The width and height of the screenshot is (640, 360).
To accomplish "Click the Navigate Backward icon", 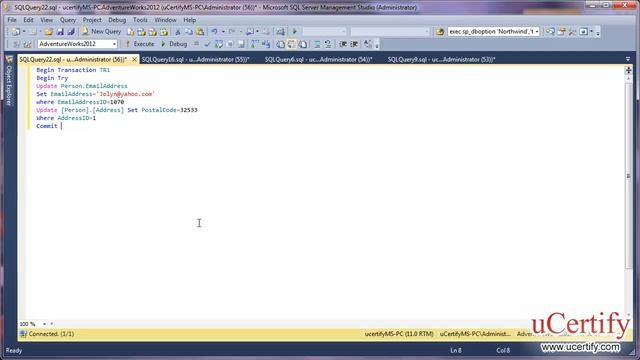I will (250, 31).
